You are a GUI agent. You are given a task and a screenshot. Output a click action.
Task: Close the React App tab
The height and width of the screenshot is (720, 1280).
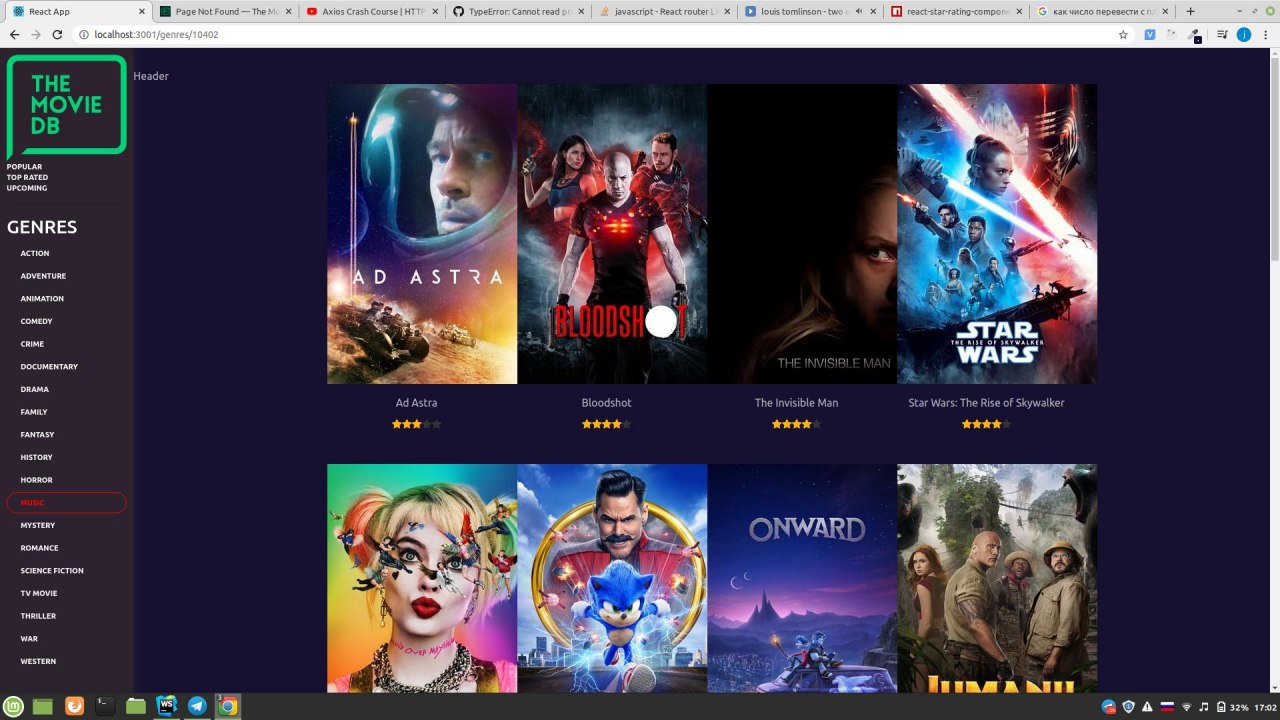[x=140, y=12]
